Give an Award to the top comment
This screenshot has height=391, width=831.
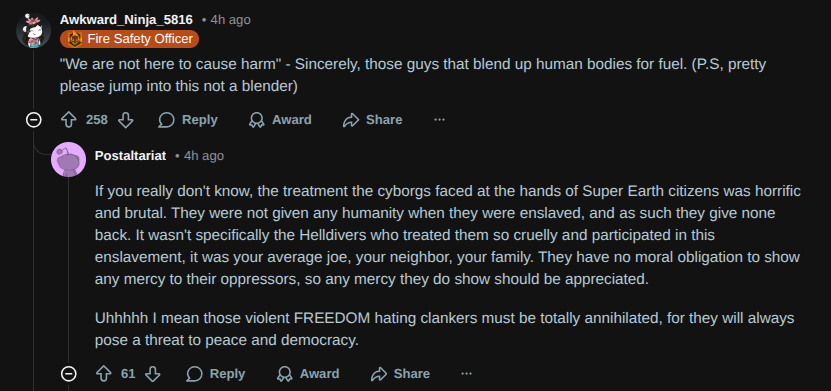pyautogui.click(x=280, y=120)
